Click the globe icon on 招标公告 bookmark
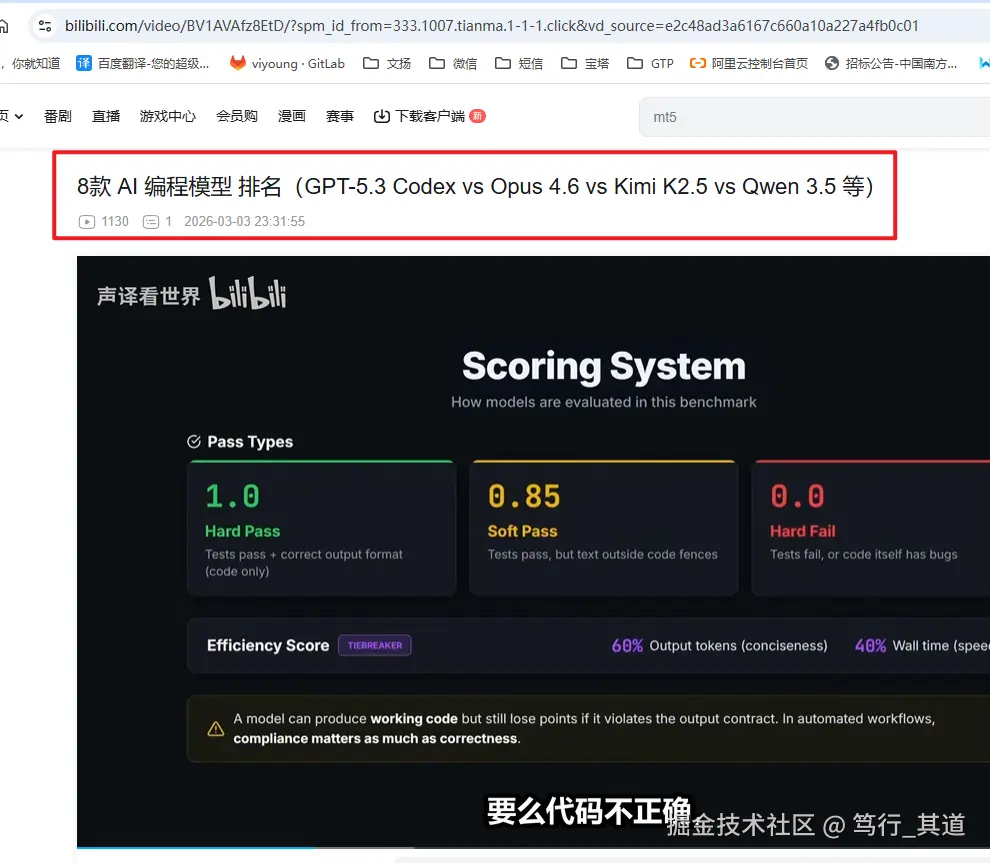Image resolution: width=990 pixels, height=863 pixels. [x=831, y=63]
